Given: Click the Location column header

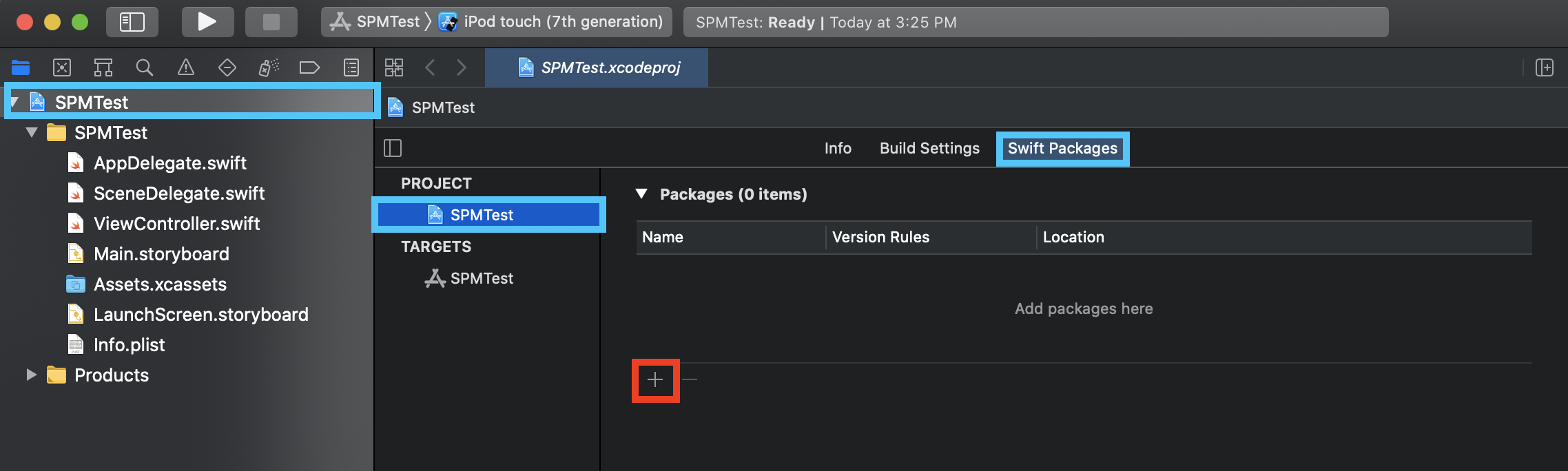Looking at the screenshot, I should coord(1284,237).
